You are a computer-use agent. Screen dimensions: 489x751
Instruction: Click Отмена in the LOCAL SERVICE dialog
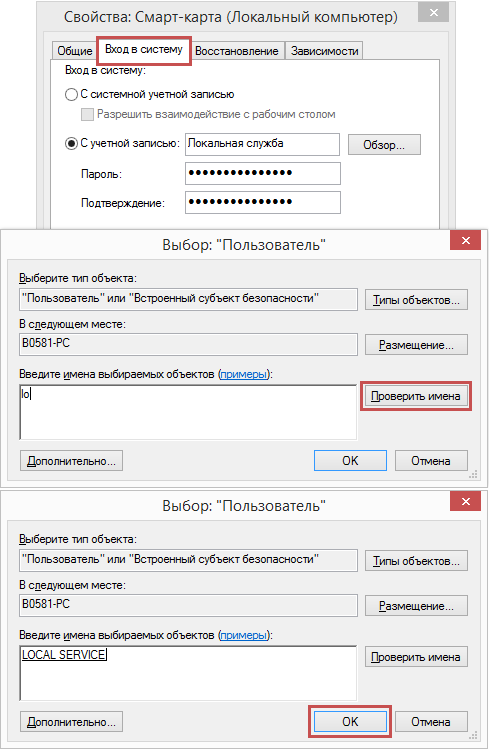431,721
